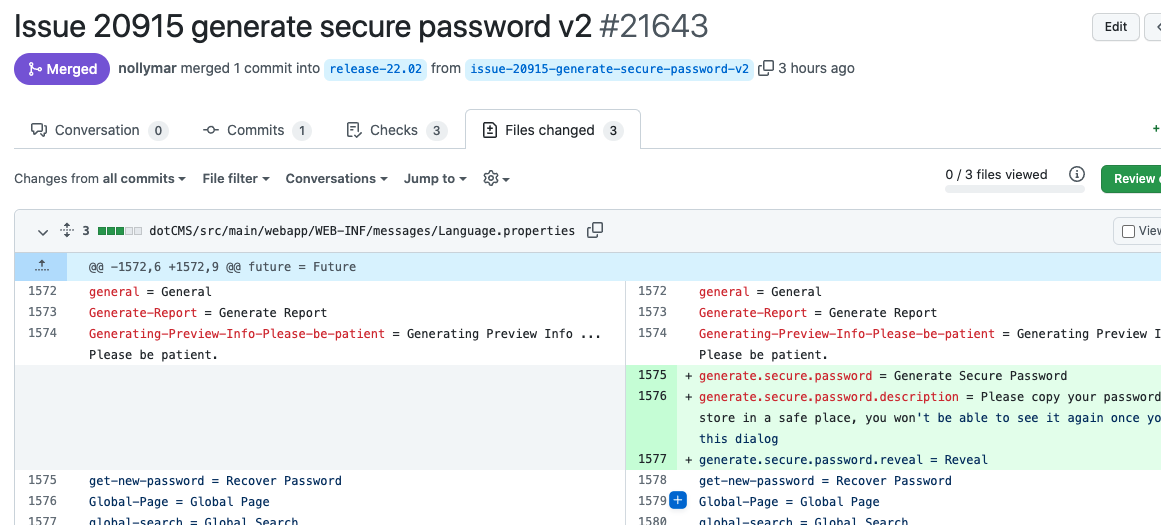Open the File filter dropdown

(x=236, y=178)
